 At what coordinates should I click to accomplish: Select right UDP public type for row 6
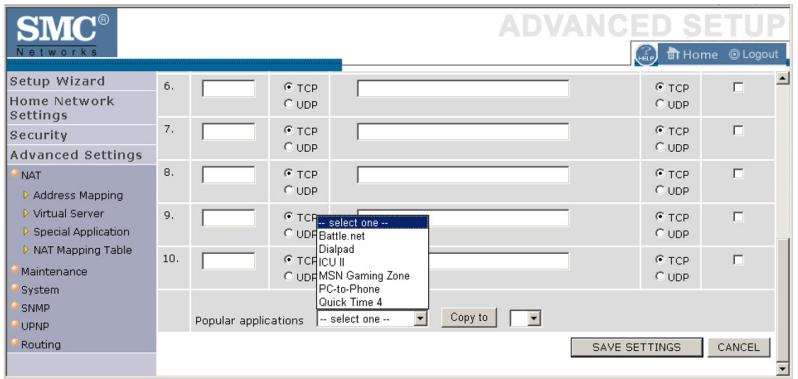tap(660, 104)
